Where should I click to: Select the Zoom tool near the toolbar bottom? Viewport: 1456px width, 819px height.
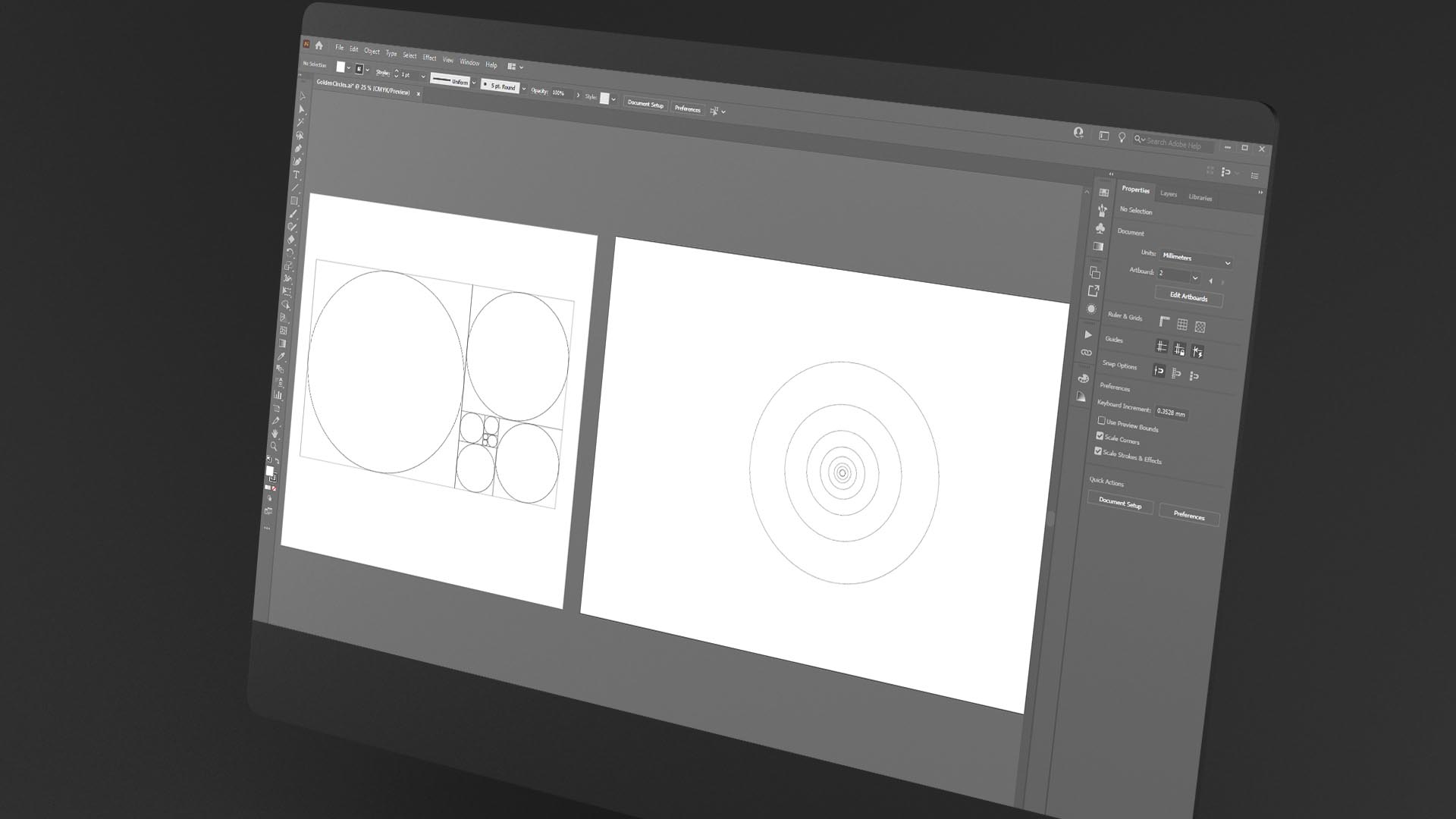274,446
